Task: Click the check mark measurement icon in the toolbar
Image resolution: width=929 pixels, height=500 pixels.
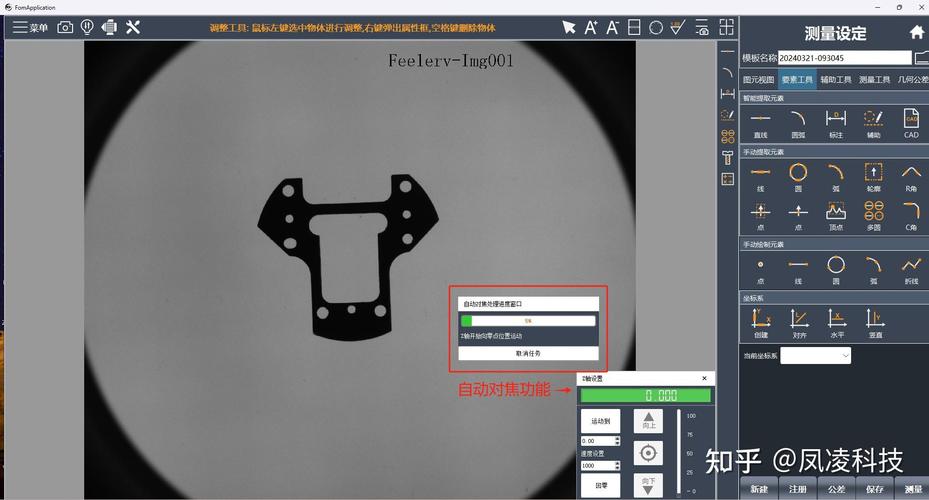Action: (x=678, y=27)
